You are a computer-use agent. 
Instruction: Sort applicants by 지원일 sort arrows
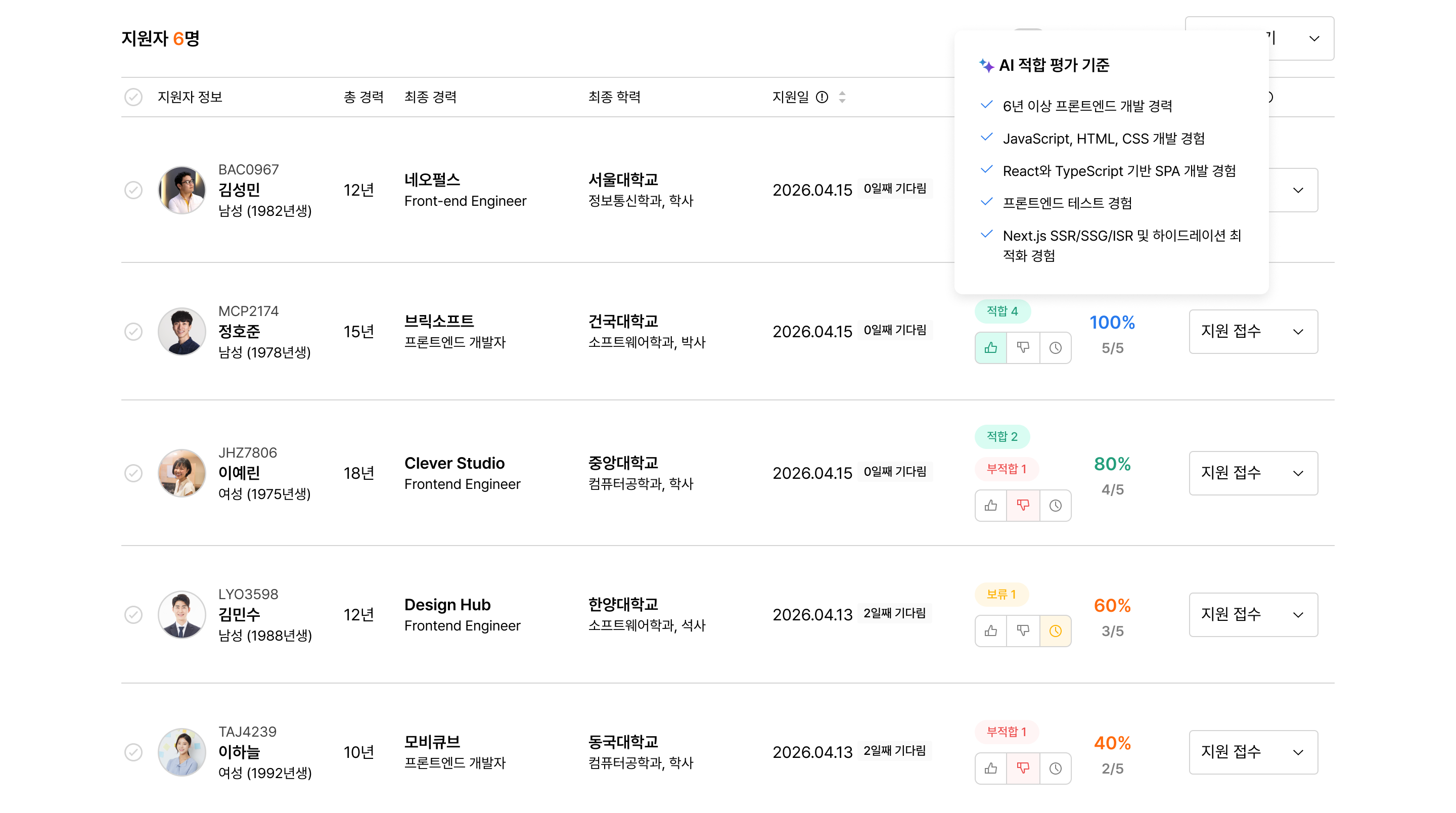click(x=842, y=97)
